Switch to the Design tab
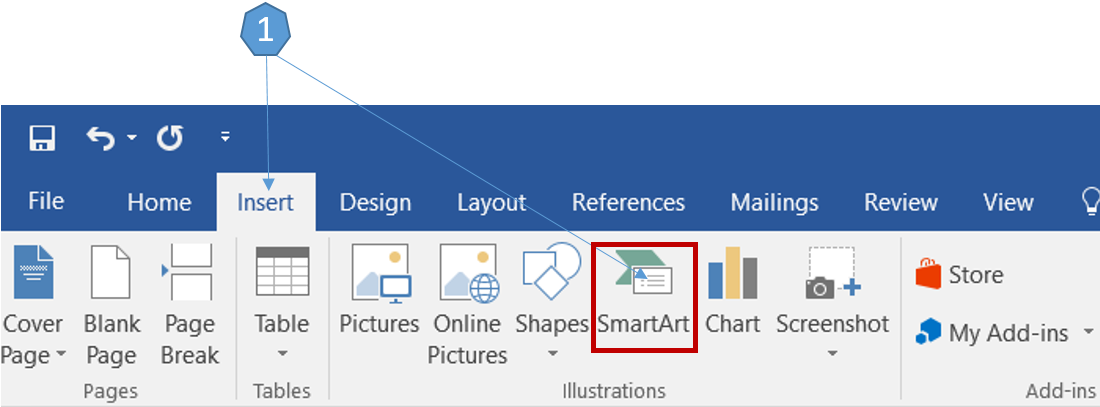 point(375,202)
